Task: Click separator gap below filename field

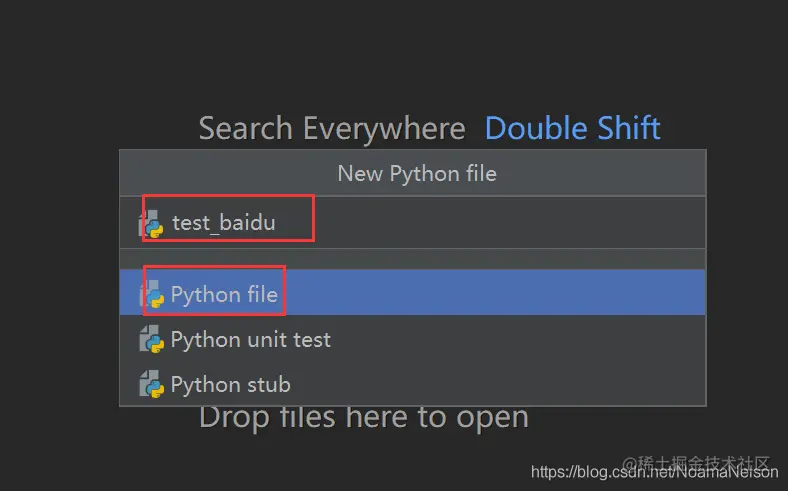Action: (x=412, y=259)
